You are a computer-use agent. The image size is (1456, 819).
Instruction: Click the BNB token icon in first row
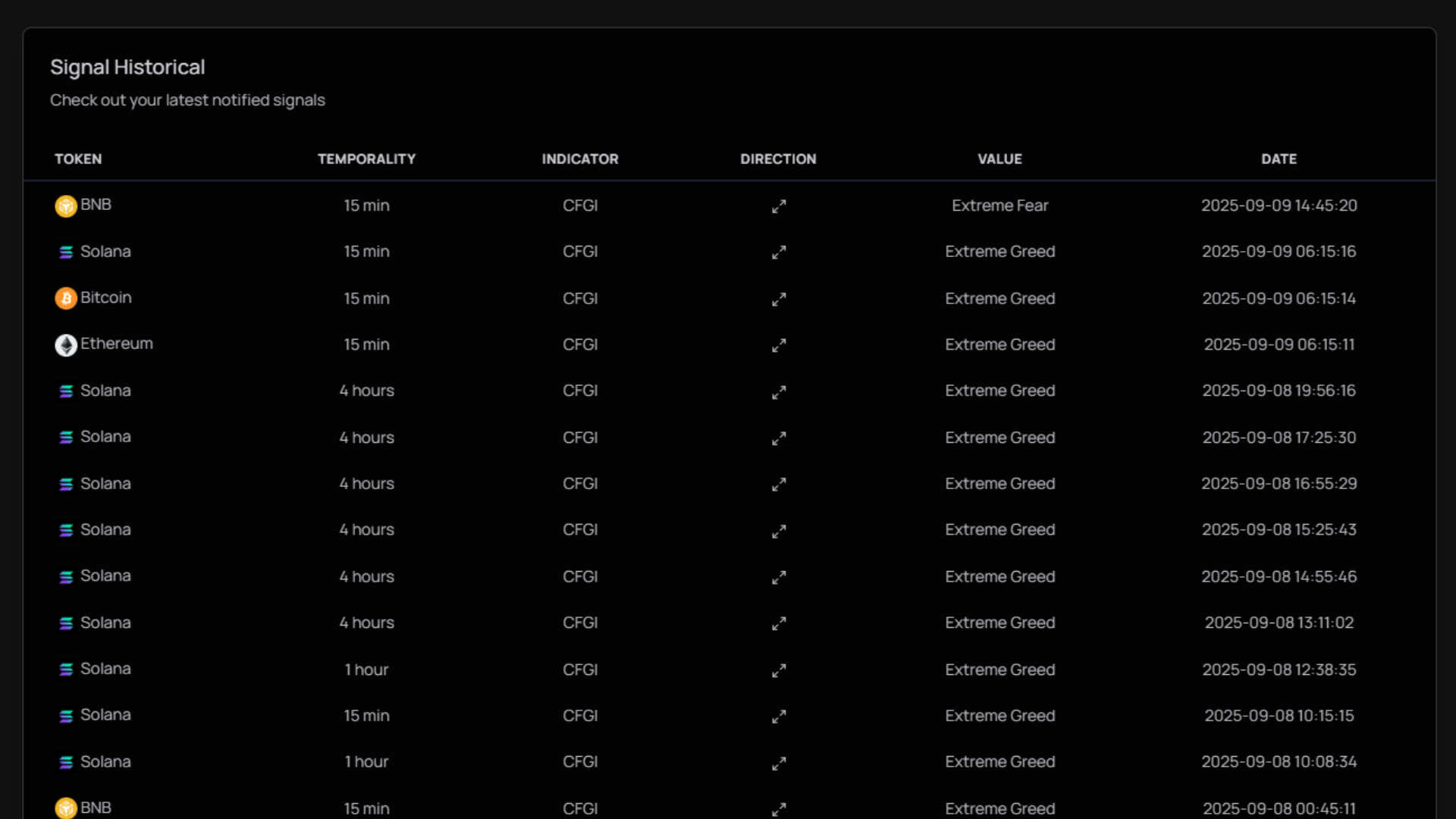(x=65, y=206)
